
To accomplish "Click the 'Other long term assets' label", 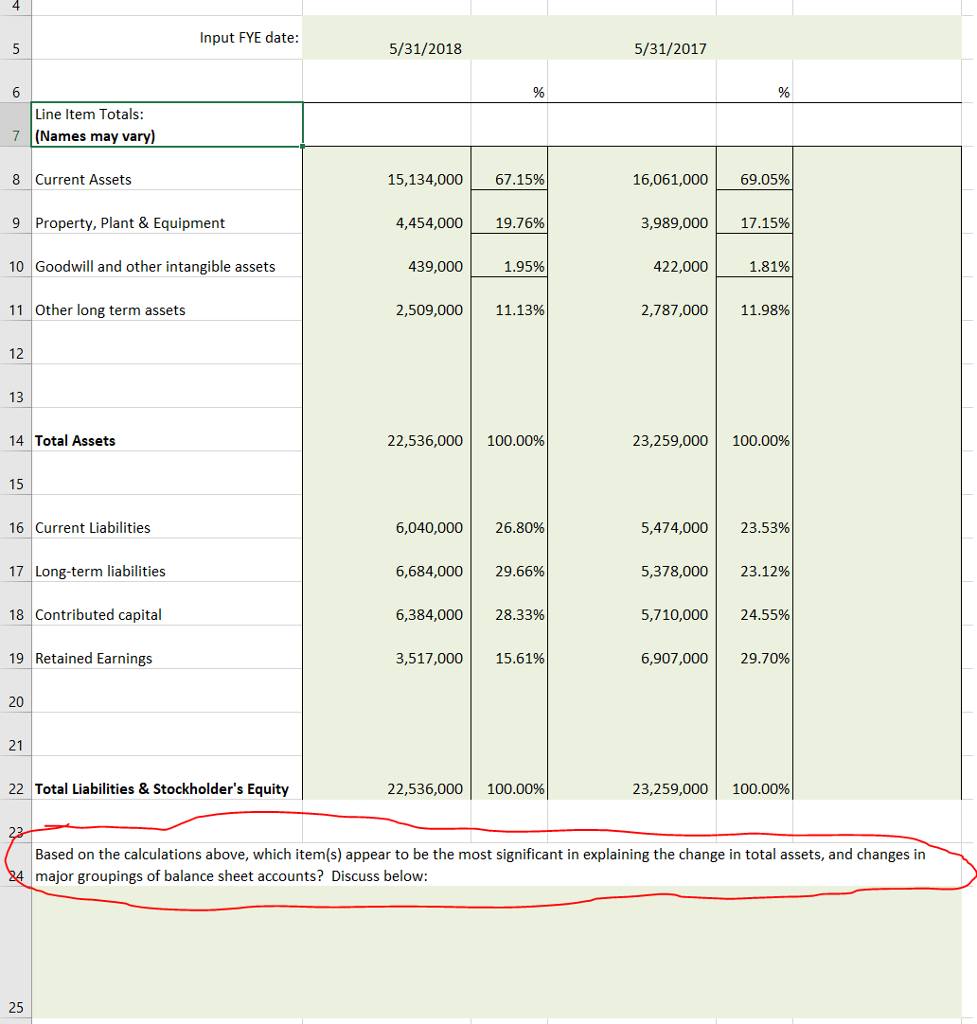I will [167, 299].
